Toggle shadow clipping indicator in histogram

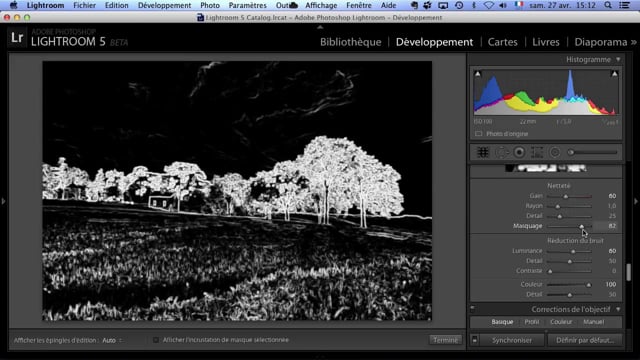478,74
